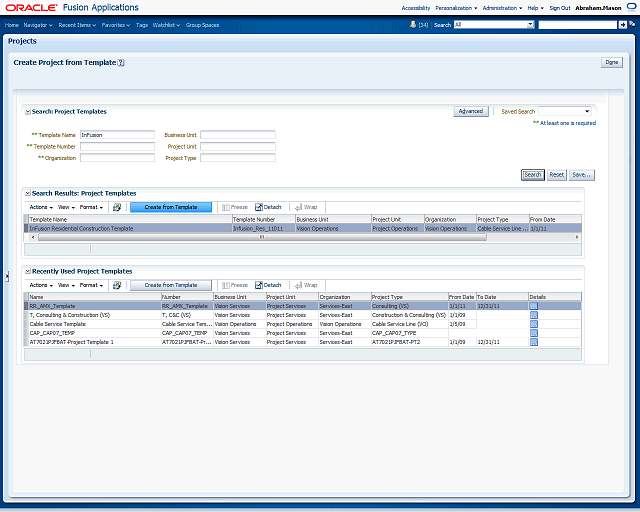Collapse the Recently Used Project Templates section
Screen dimensions: 640x512
(28, 271)
